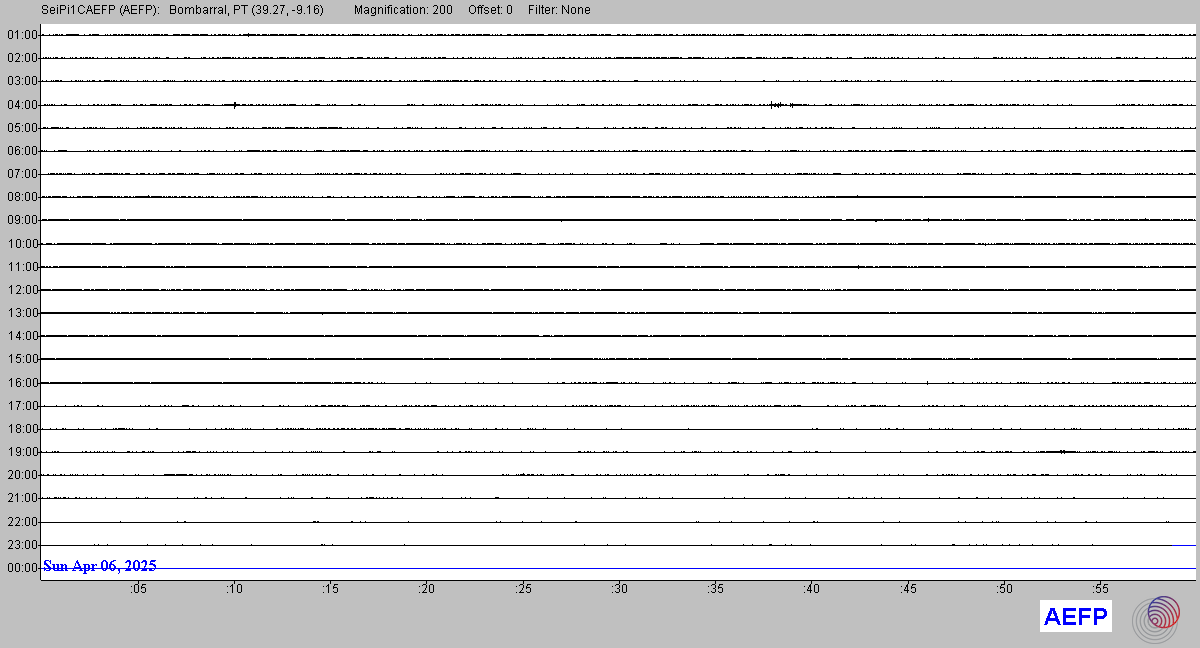The height and width of the screenshot is (648, 1200).
Task: Select the 13:00 hour label
Action: pos(22,313)
